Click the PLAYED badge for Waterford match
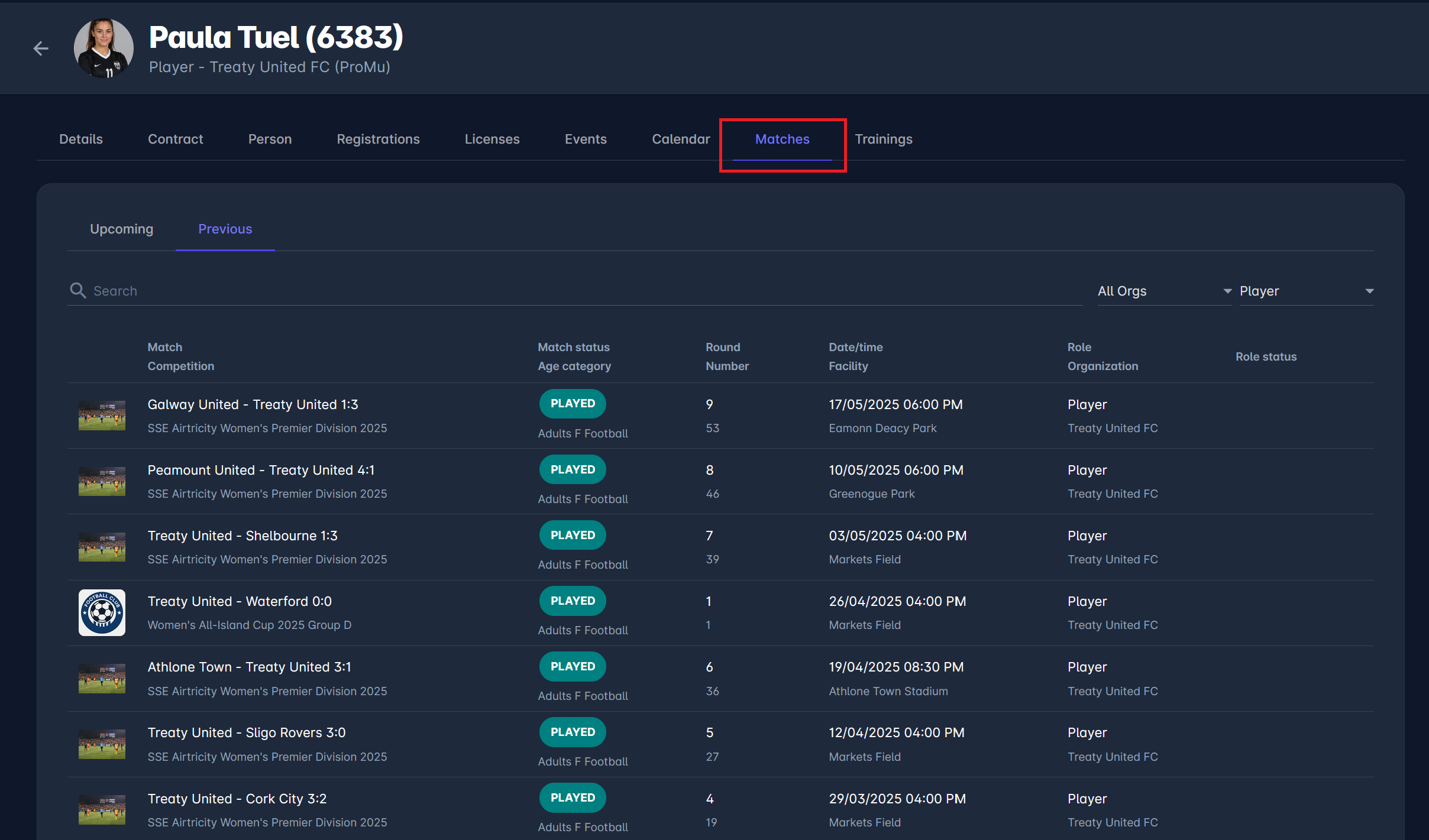The image size is (1429, 840). click(573, 601)
